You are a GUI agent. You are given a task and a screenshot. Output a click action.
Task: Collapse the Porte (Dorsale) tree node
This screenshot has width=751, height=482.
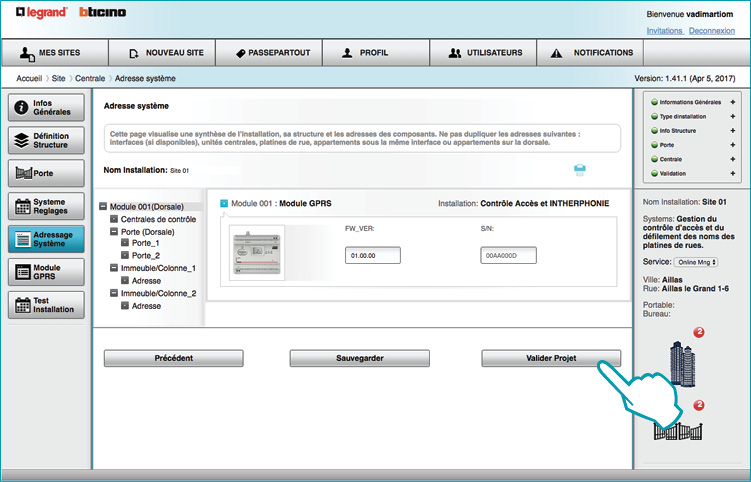click(114, 231)
